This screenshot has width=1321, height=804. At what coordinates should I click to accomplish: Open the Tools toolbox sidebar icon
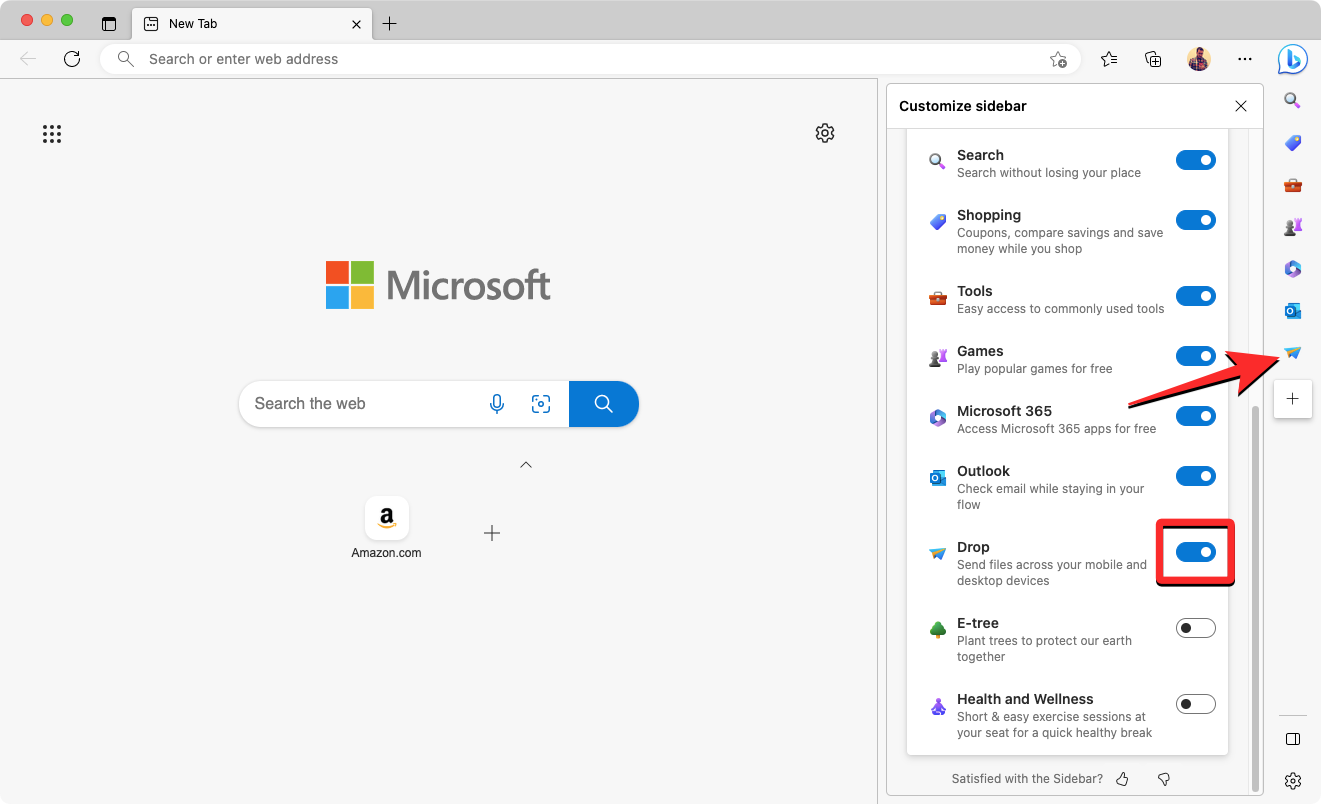(x=1292, y=185)
